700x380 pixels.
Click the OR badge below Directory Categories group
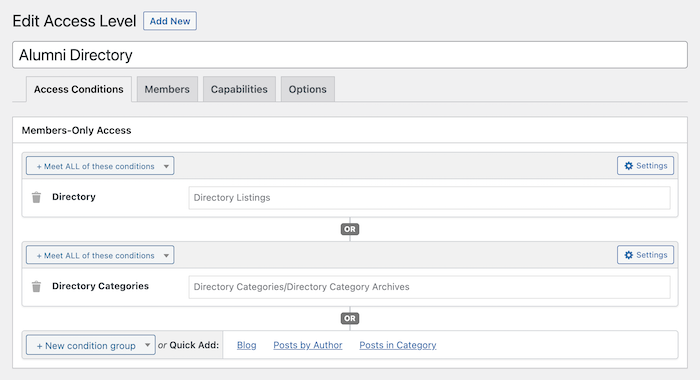[350, 318]
